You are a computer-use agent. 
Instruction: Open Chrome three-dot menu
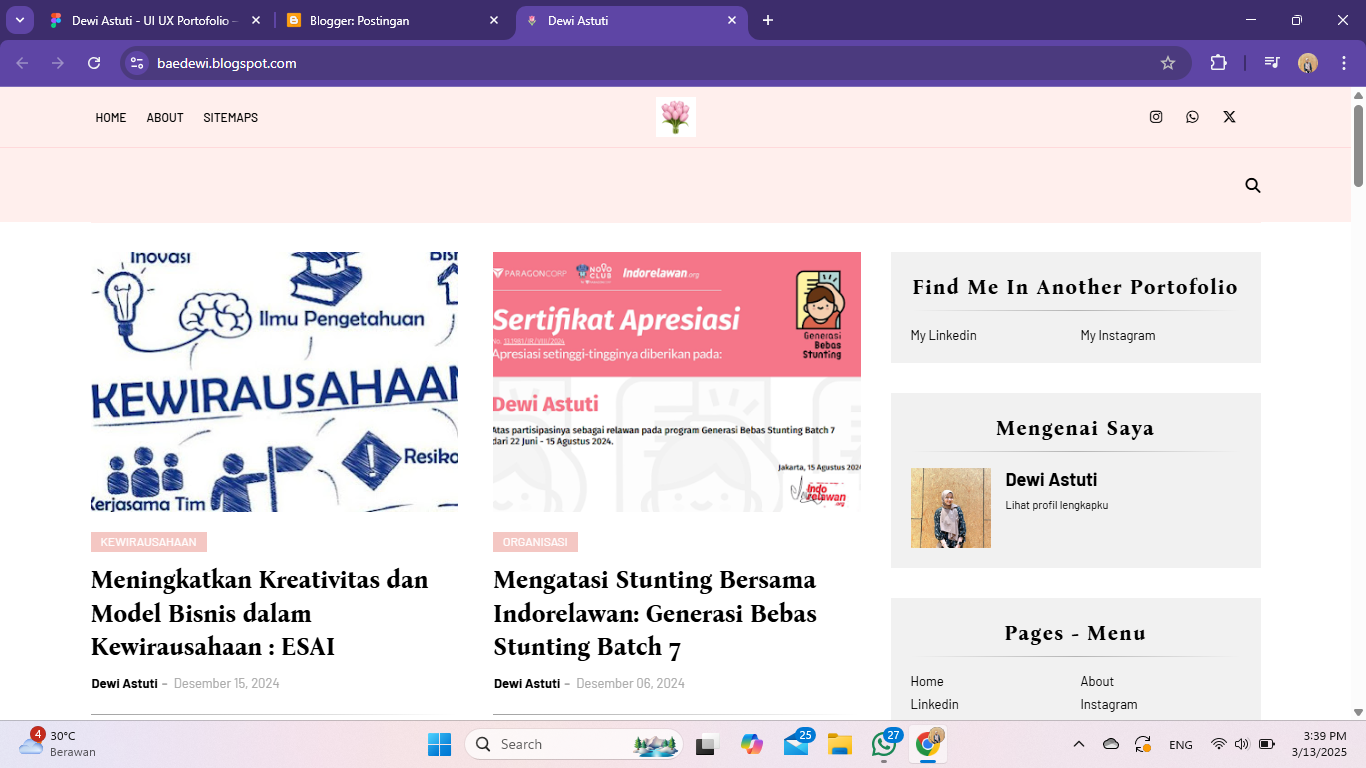pos(1344,63)
